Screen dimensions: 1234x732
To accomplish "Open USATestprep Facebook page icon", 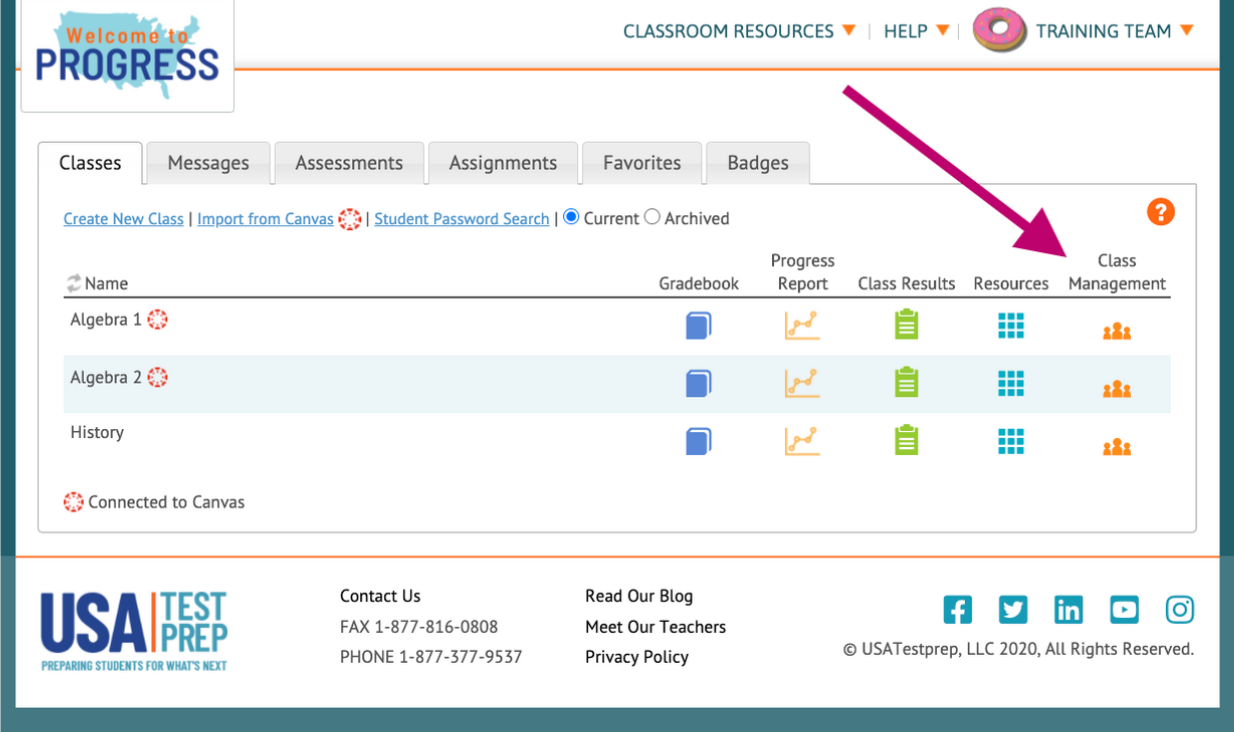I will 957,609.
